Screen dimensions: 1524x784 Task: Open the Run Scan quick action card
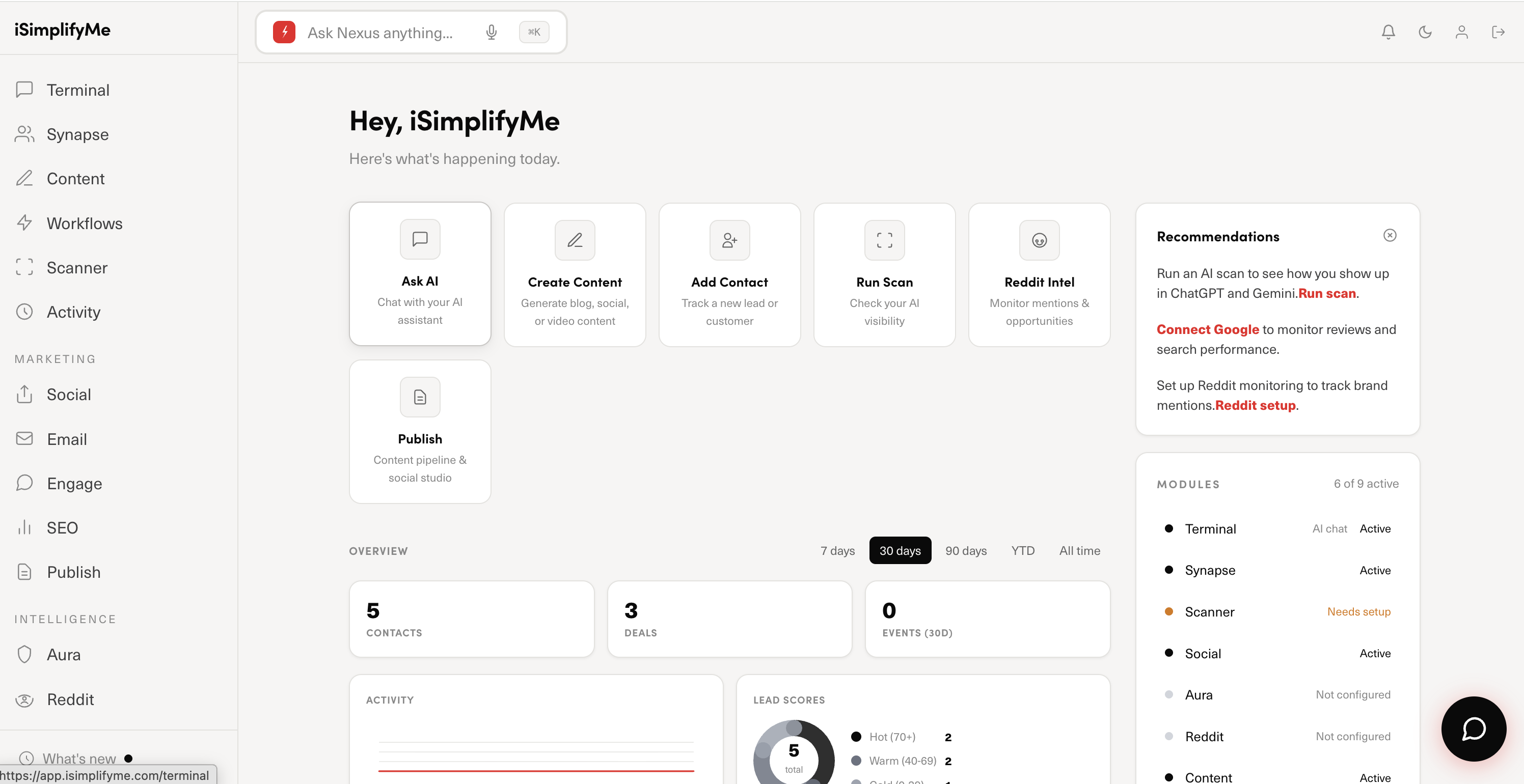(x=884, y=275)
